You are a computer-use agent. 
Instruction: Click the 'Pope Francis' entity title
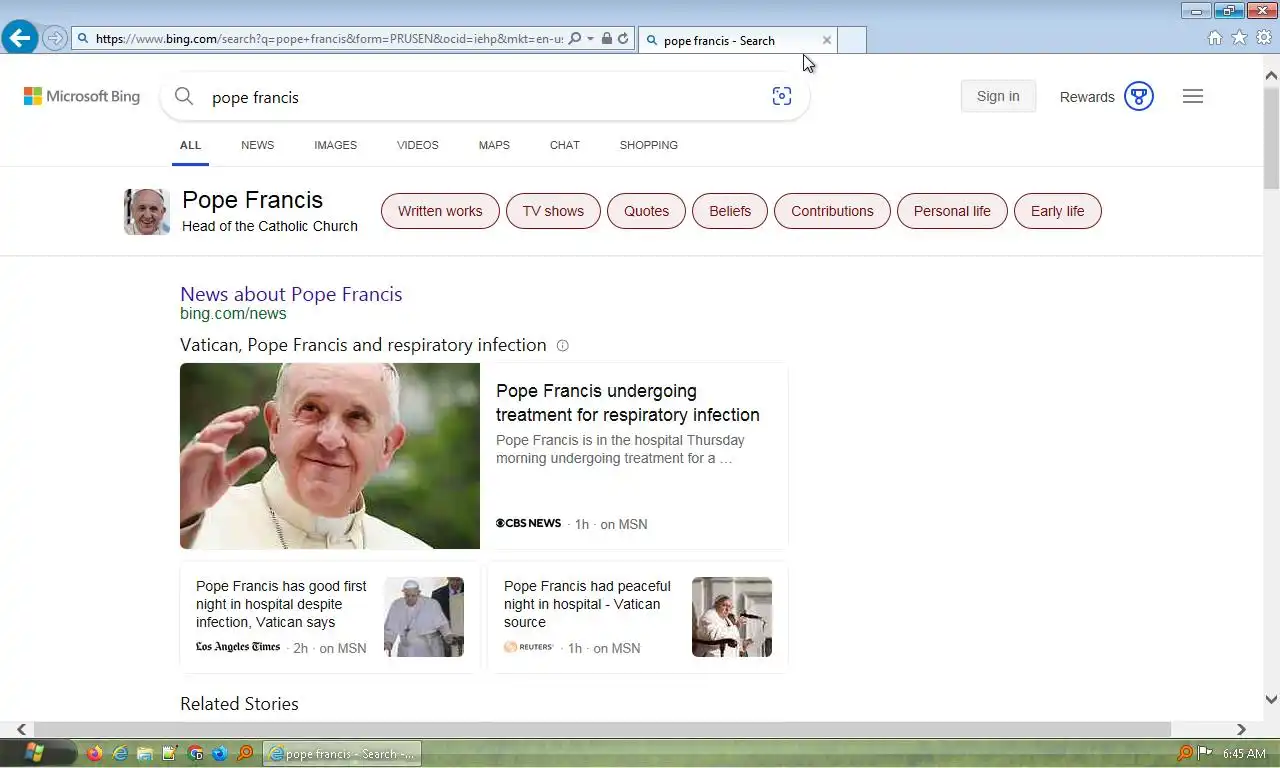(x=252, y=200)
